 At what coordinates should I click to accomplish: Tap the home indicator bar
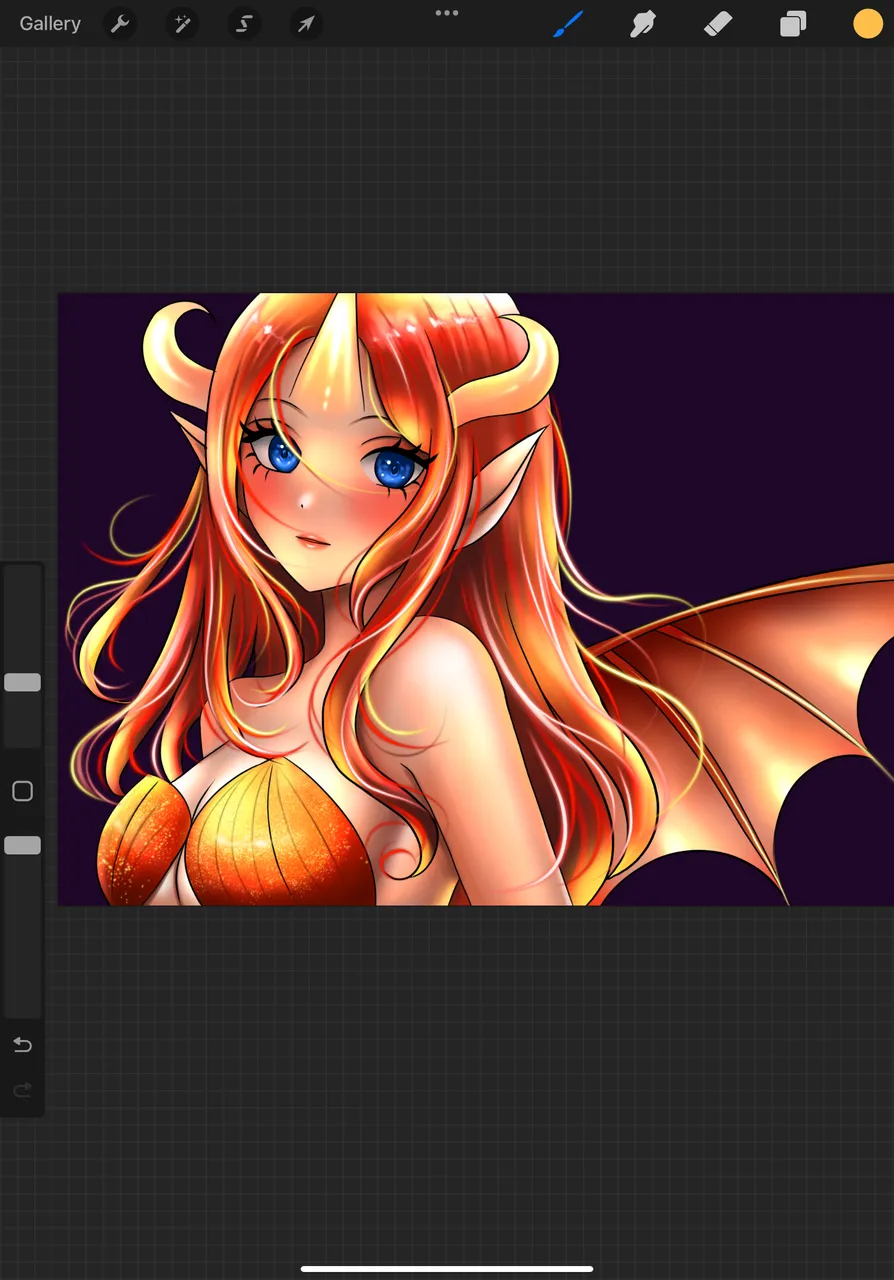point(447,1269)
